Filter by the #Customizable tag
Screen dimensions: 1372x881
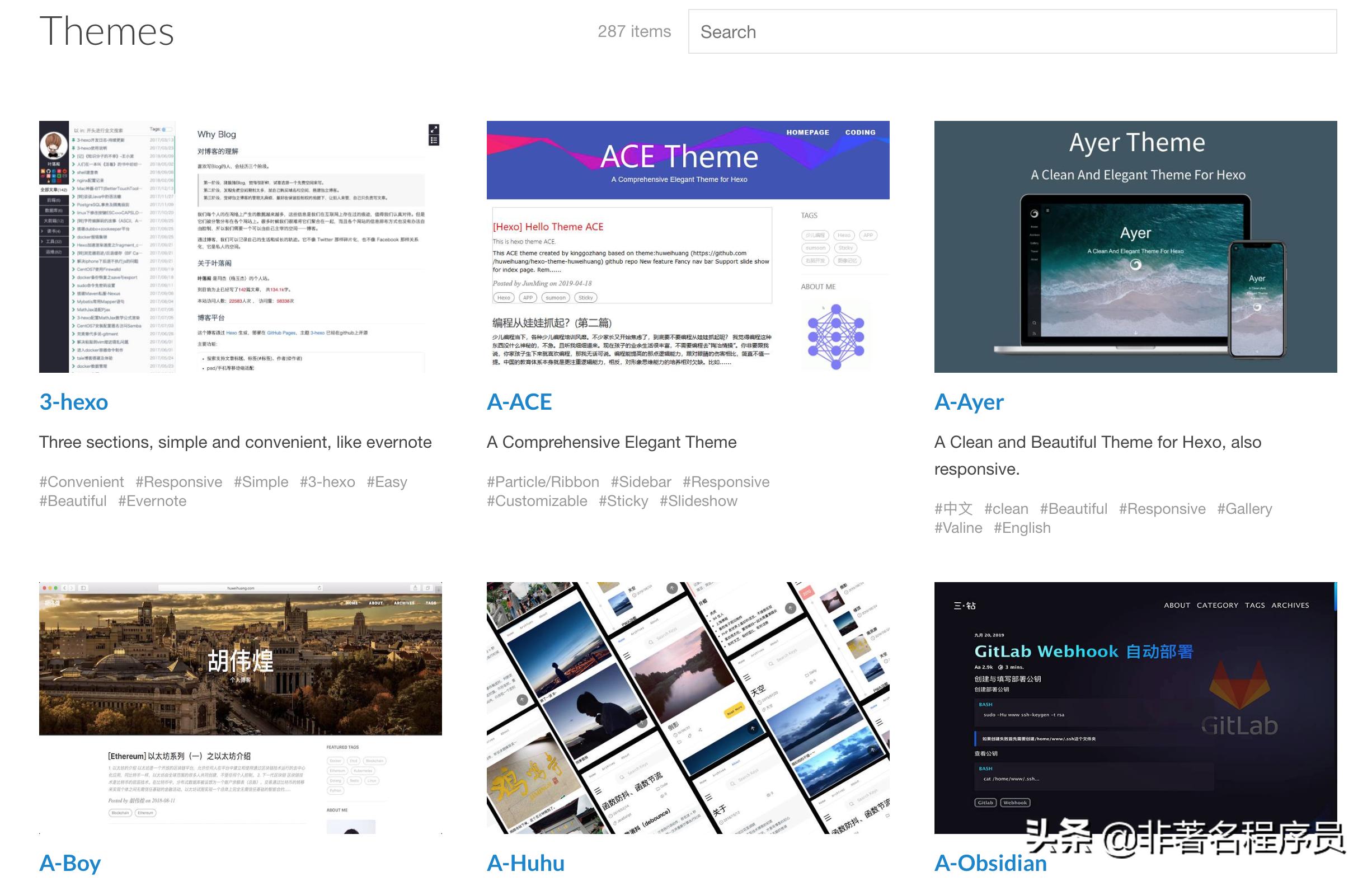[x=537, y=501]
